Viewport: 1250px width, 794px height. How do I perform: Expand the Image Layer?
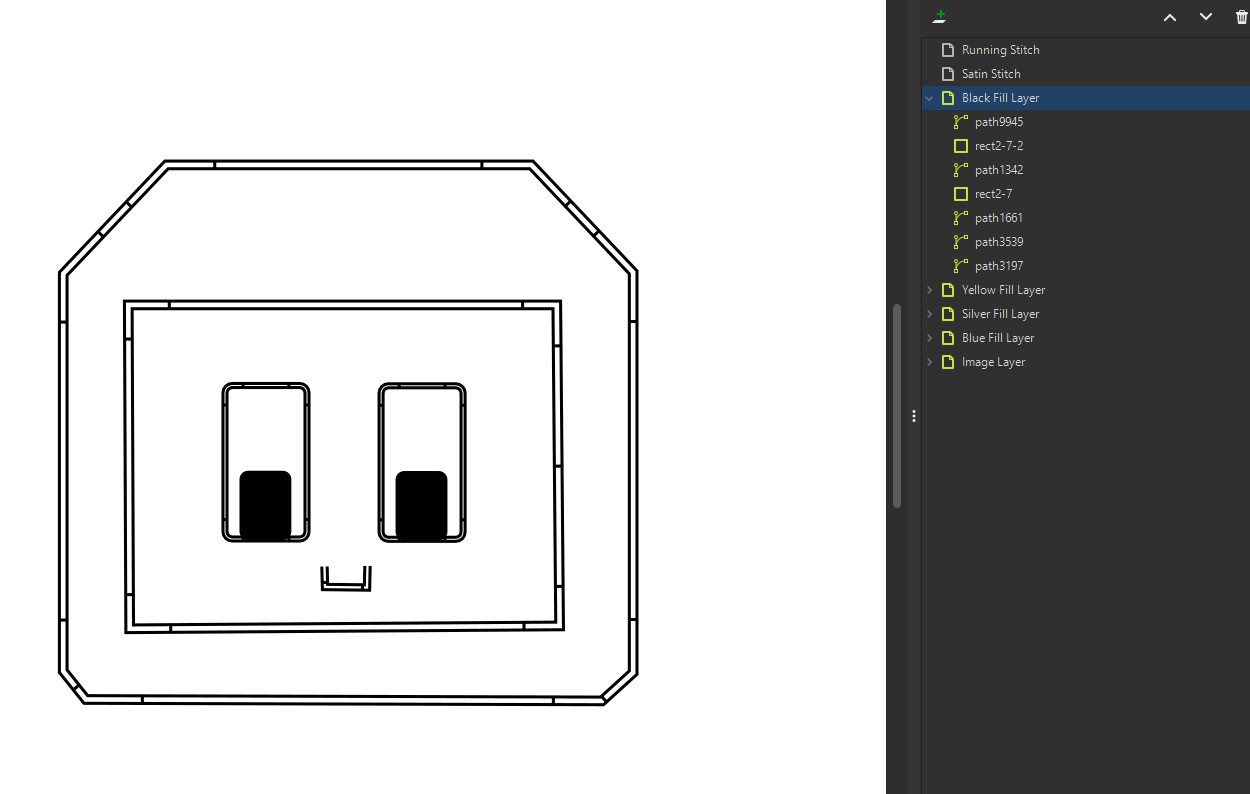coord(929,362)
